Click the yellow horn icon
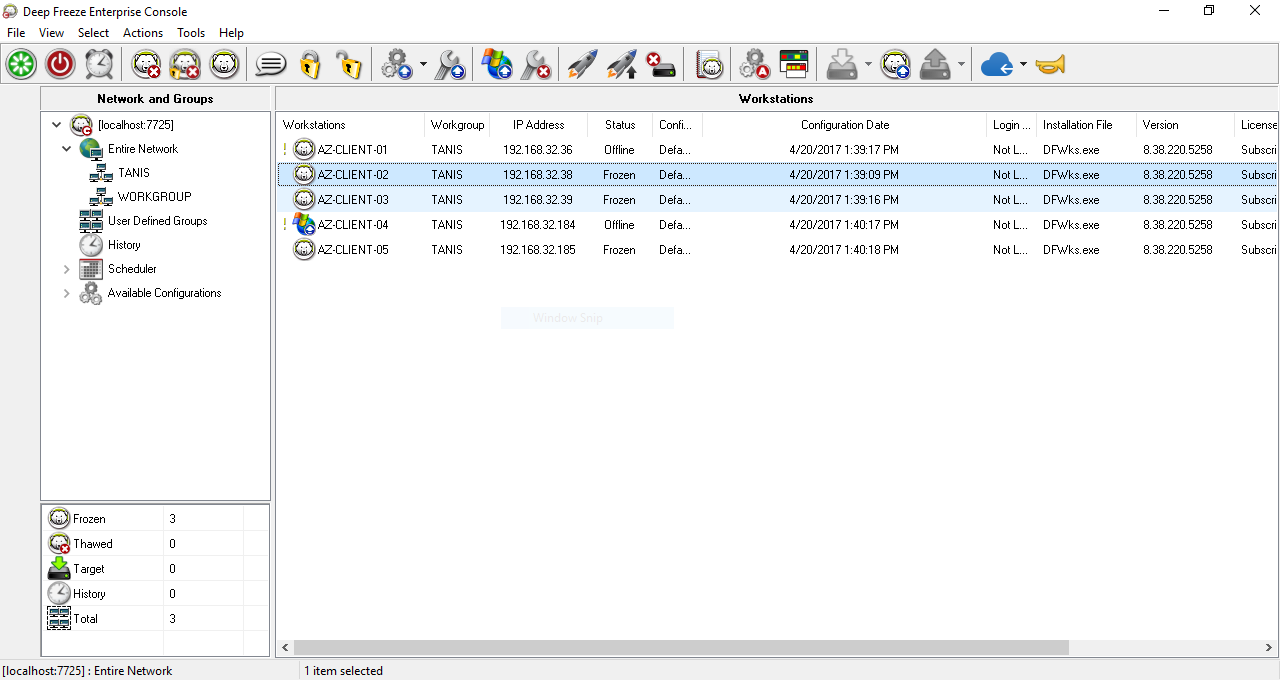This screenshot has height=680, width=1280. (1050, 65)
